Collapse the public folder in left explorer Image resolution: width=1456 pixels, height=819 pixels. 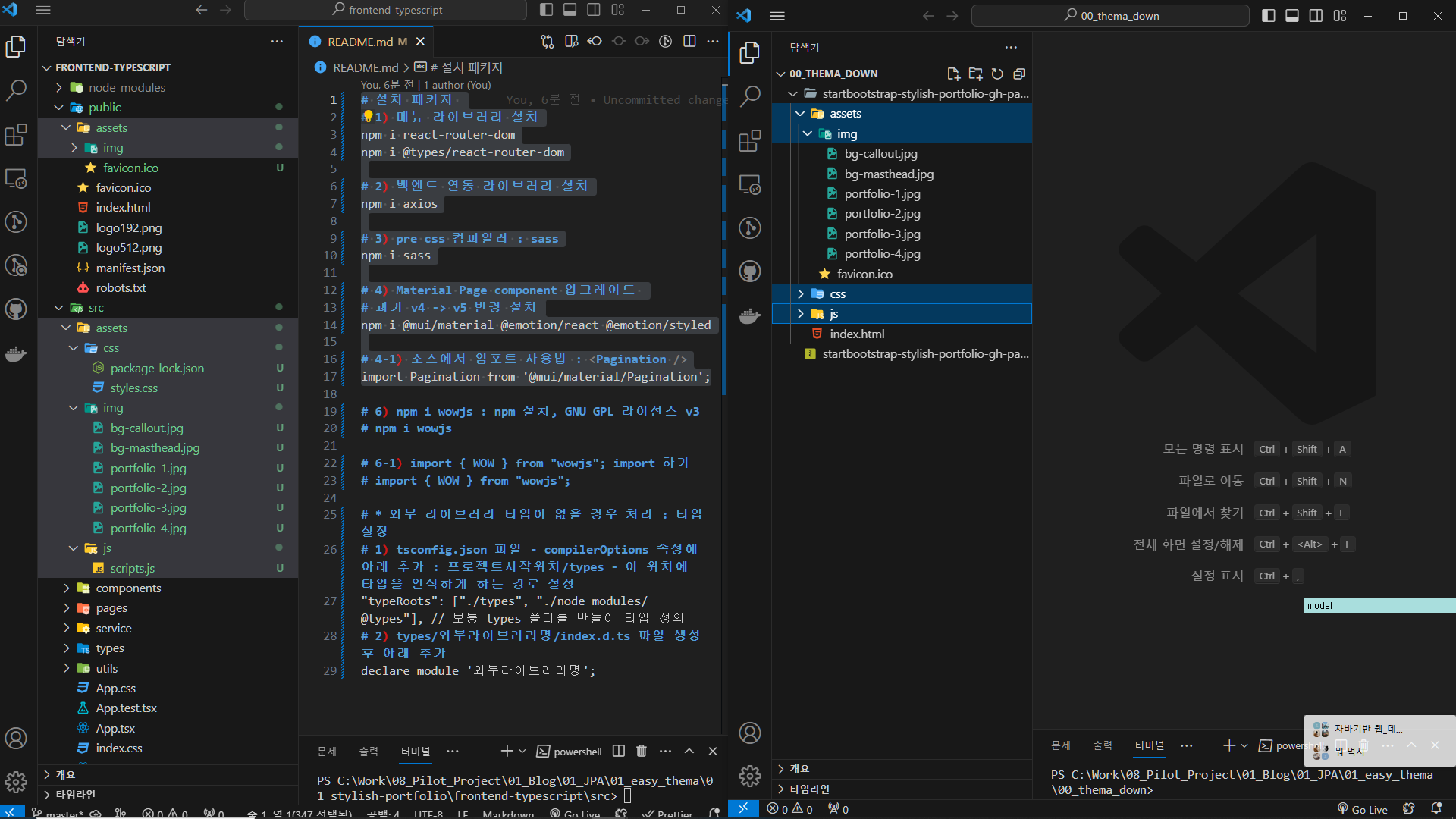[59, 108]
